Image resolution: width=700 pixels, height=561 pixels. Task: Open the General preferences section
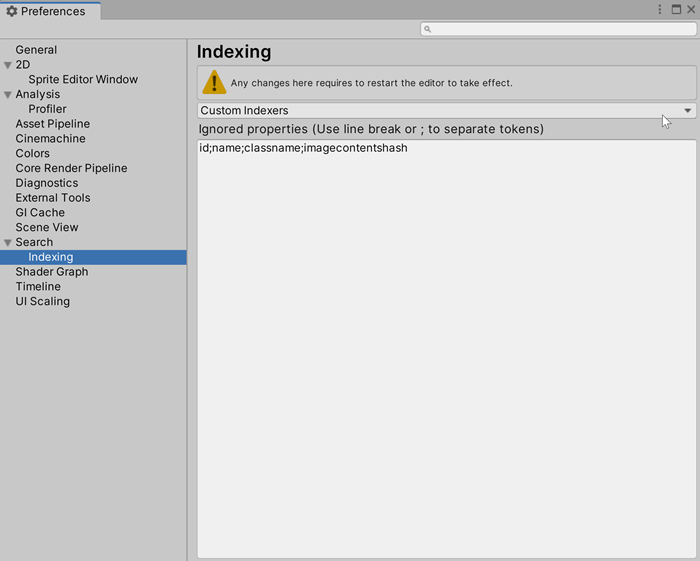coord(36,50)
